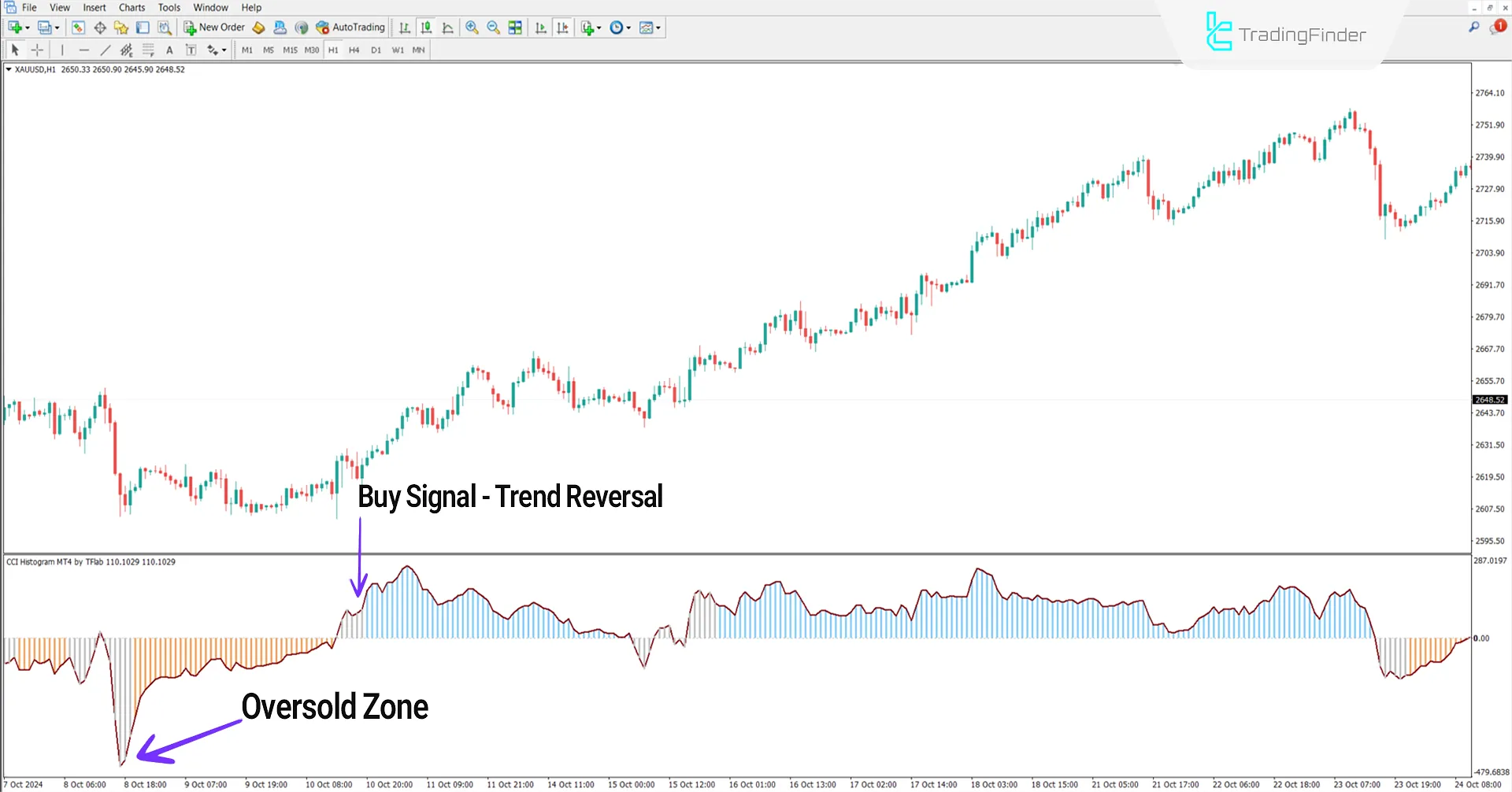The height and width of the screenshot is (792, 1512).
Task: Click the MQL5 community icon
Action: coord(280,28)
